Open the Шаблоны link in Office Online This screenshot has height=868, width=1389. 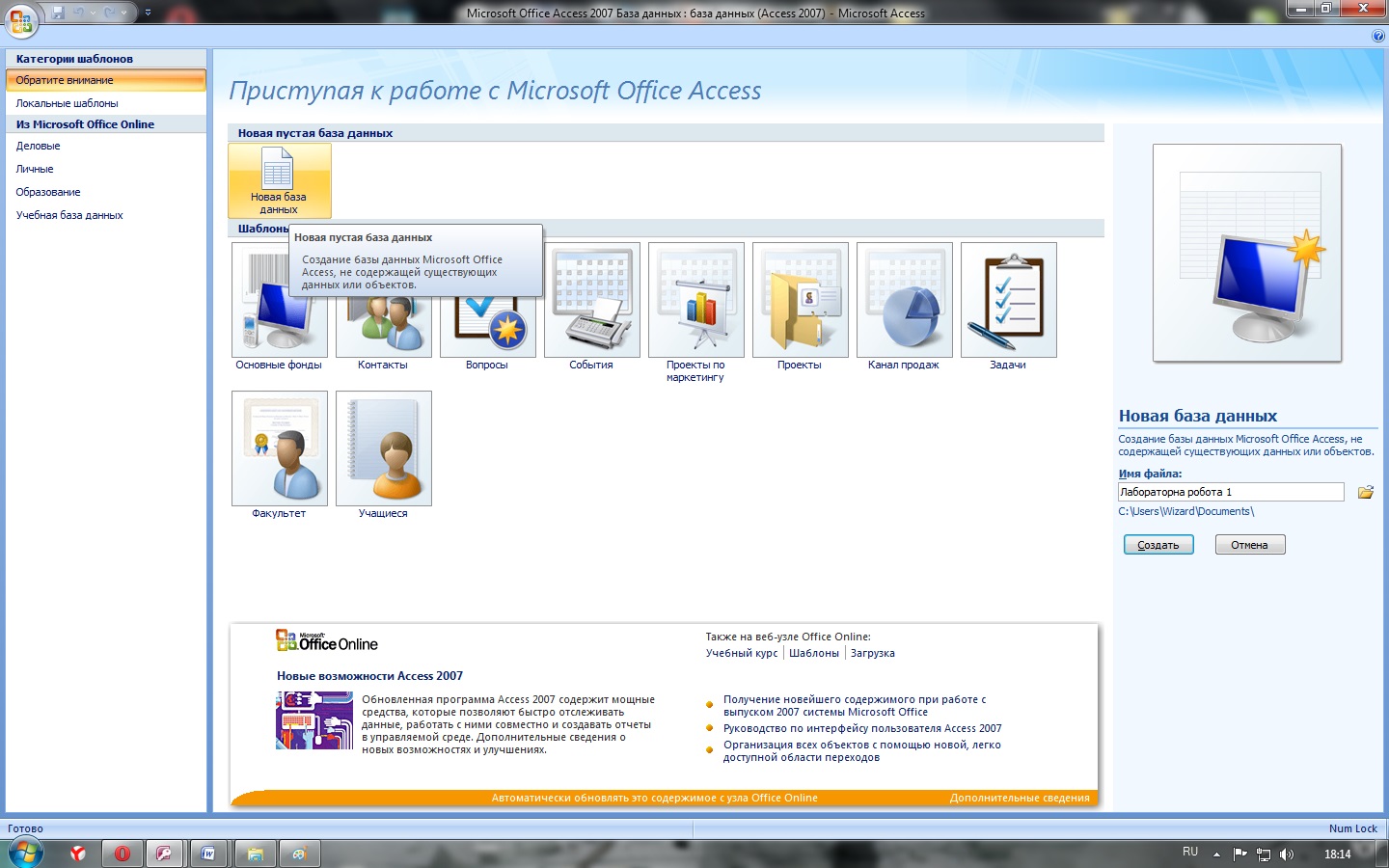814,653
